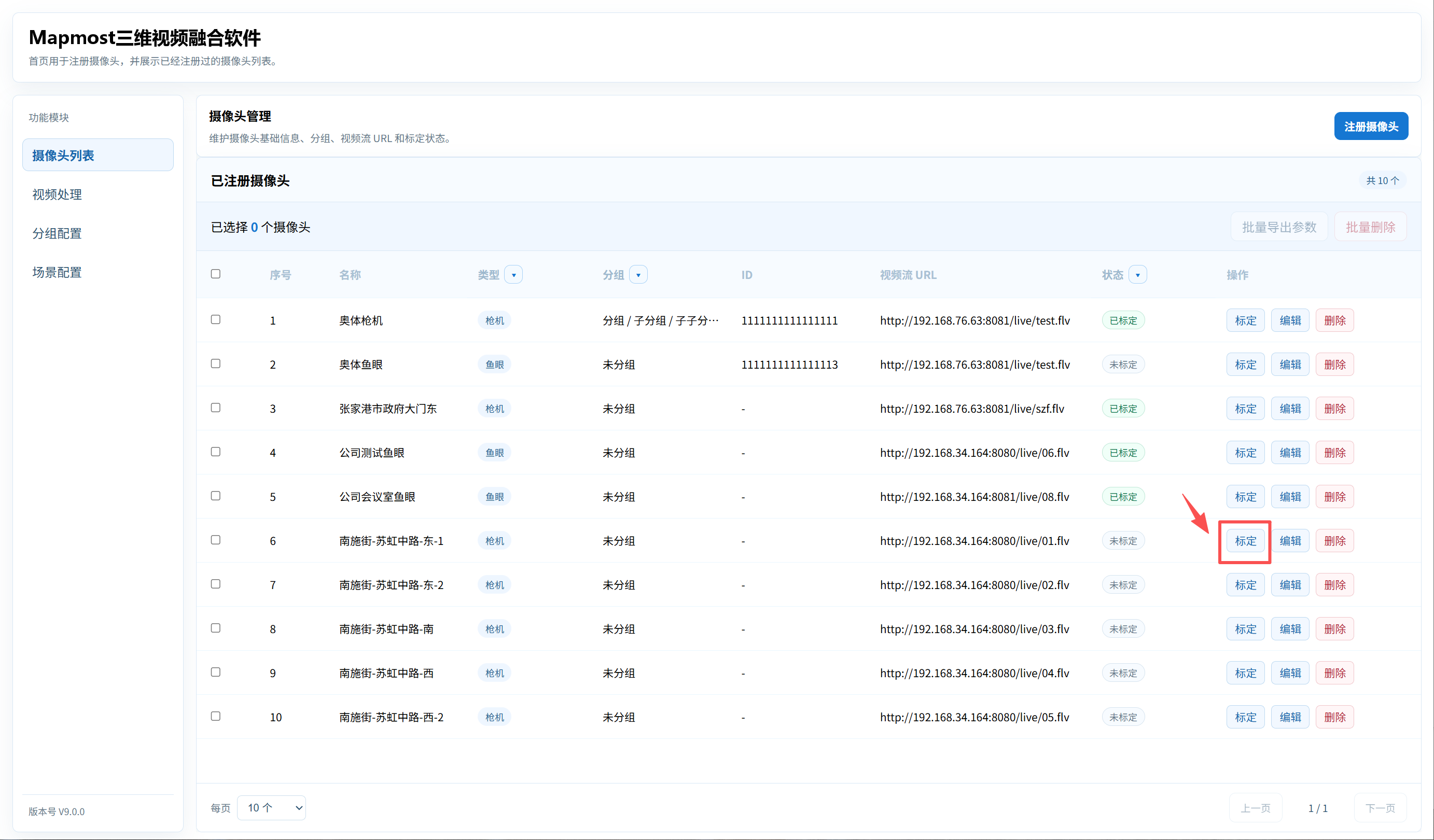This screenshot has height=840, width=1434.
Task: Delete the 公司会议室鱼眼 camera
Action: tap(1335, 497)
